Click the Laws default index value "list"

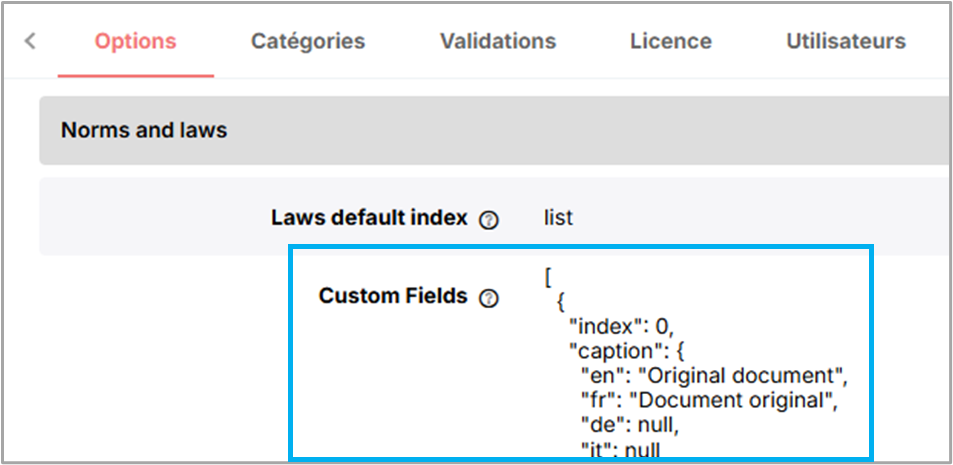point(558,218)
